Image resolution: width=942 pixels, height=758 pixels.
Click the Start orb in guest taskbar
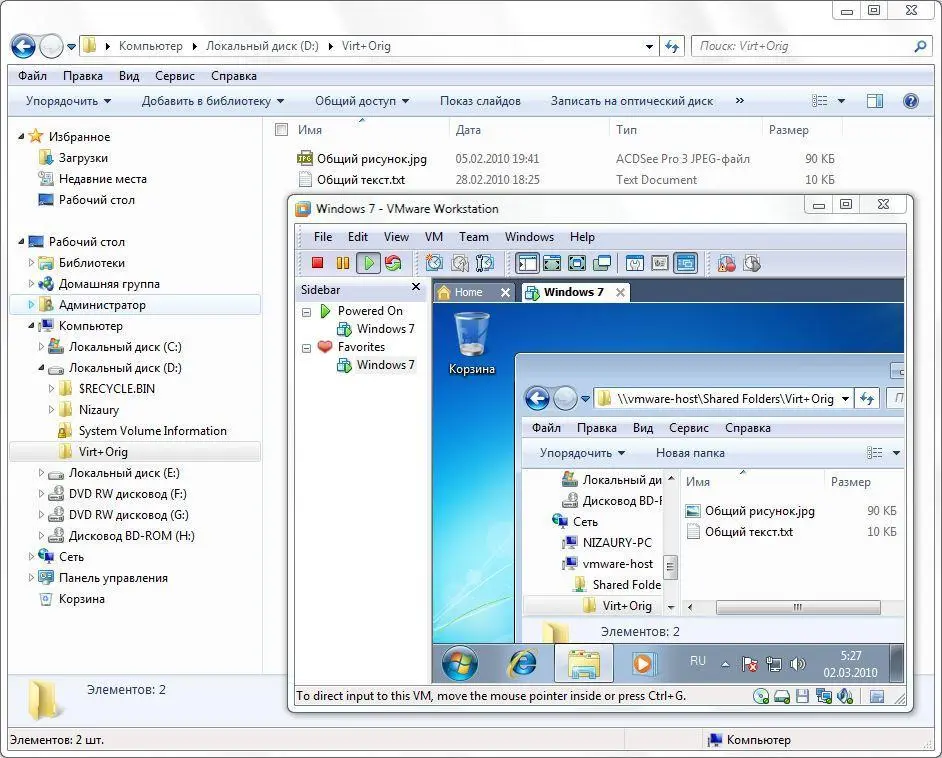(x=460, y=664)
